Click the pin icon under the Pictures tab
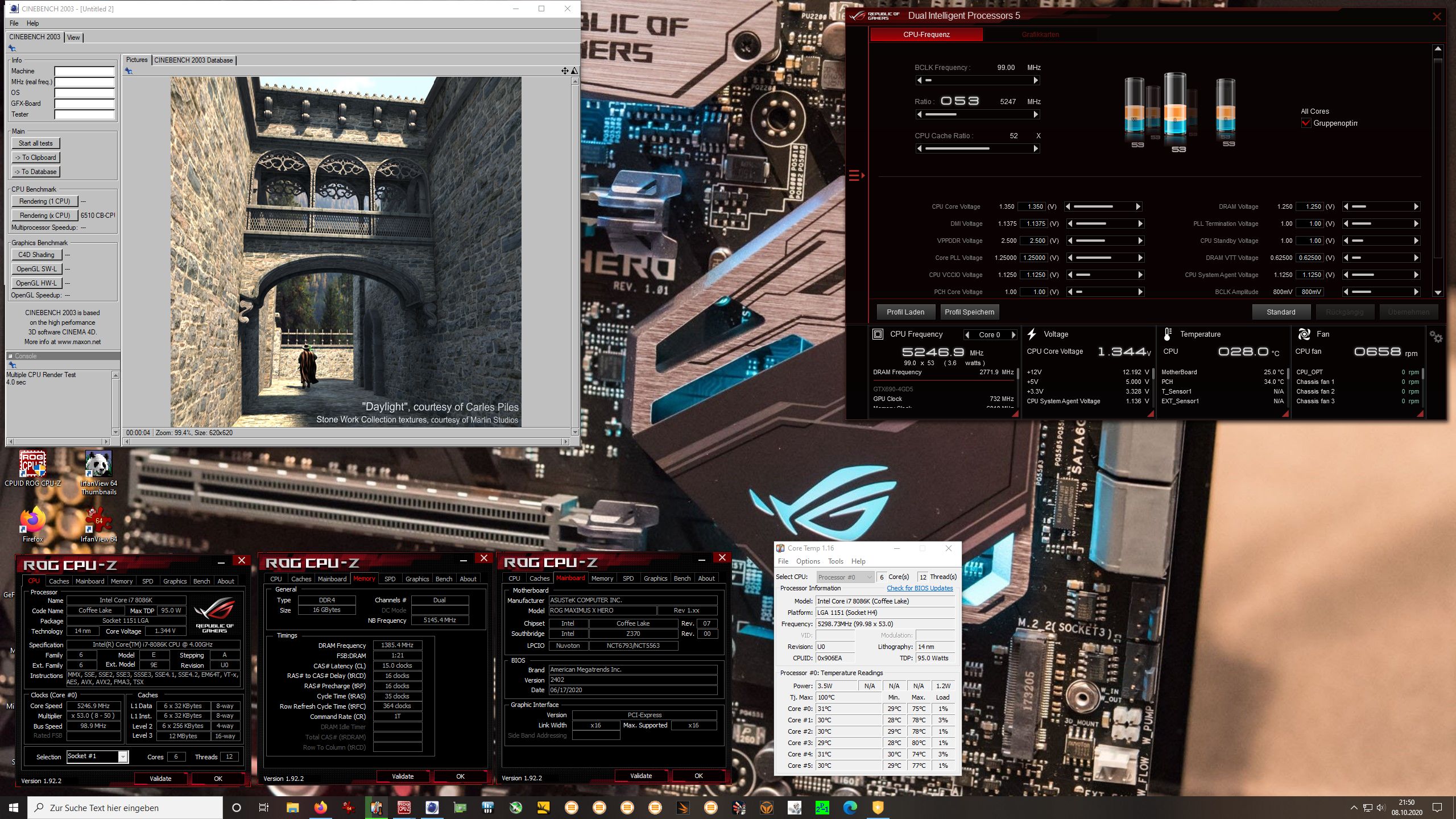 [x=129, y=71]
